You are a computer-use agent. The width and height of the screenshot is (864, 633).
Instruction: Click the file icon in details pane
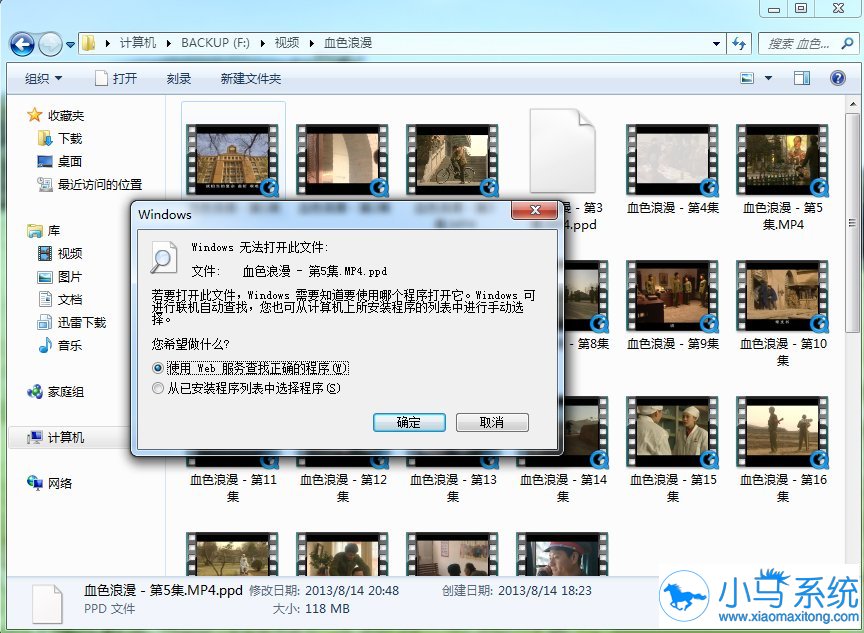(x=47, y=604)
